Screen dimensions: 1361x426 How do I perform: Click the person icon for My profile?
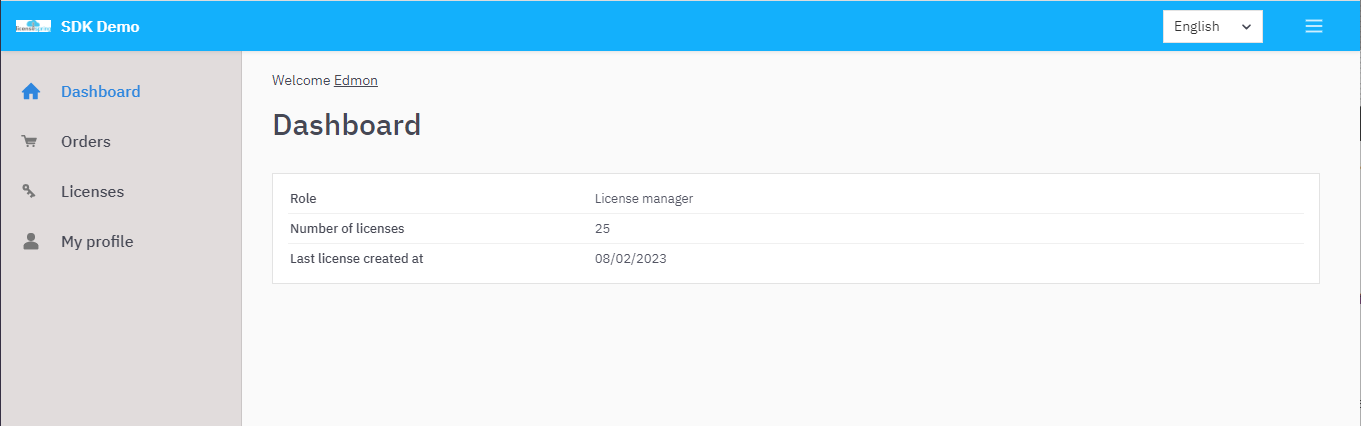tap(31, 242)
